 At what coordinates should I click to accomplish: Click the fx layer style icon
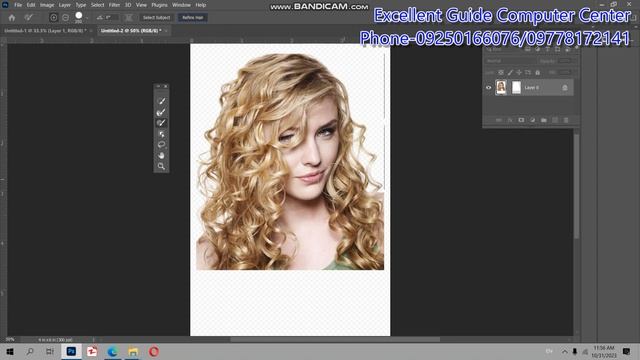510,120
